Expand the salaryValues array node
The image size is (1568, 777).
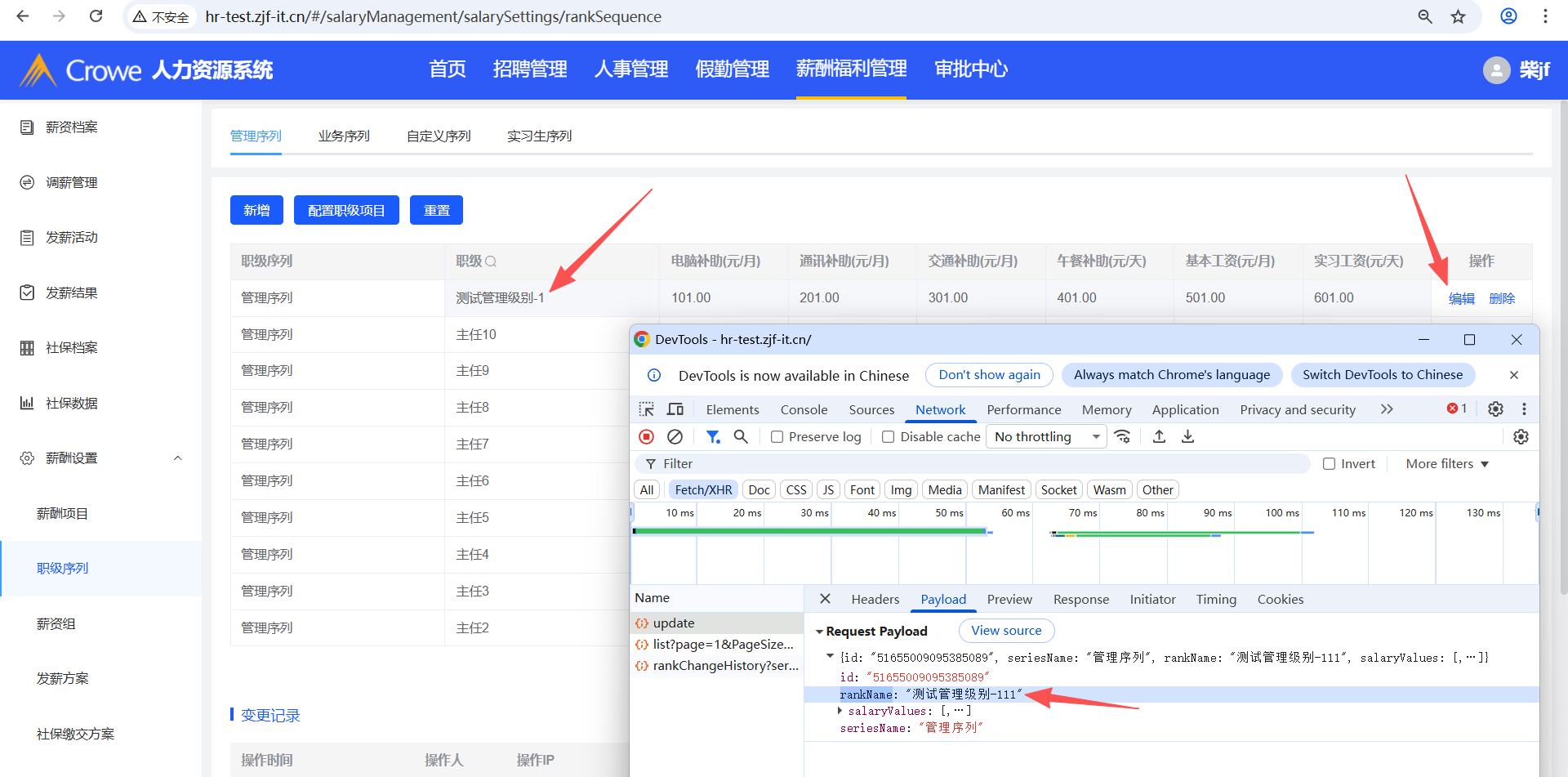coord(840,711)
